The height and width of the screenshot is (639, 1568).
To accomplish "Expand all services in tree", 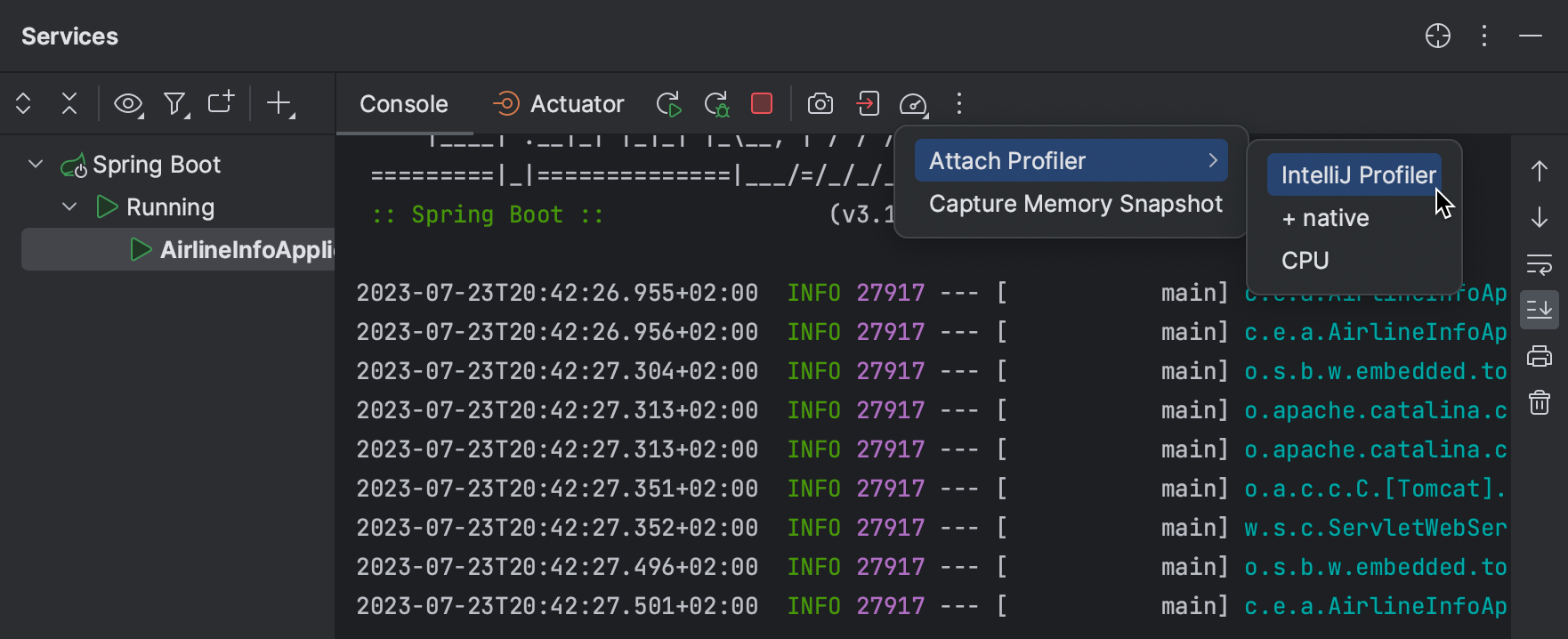I will click(x=23, y=104).
